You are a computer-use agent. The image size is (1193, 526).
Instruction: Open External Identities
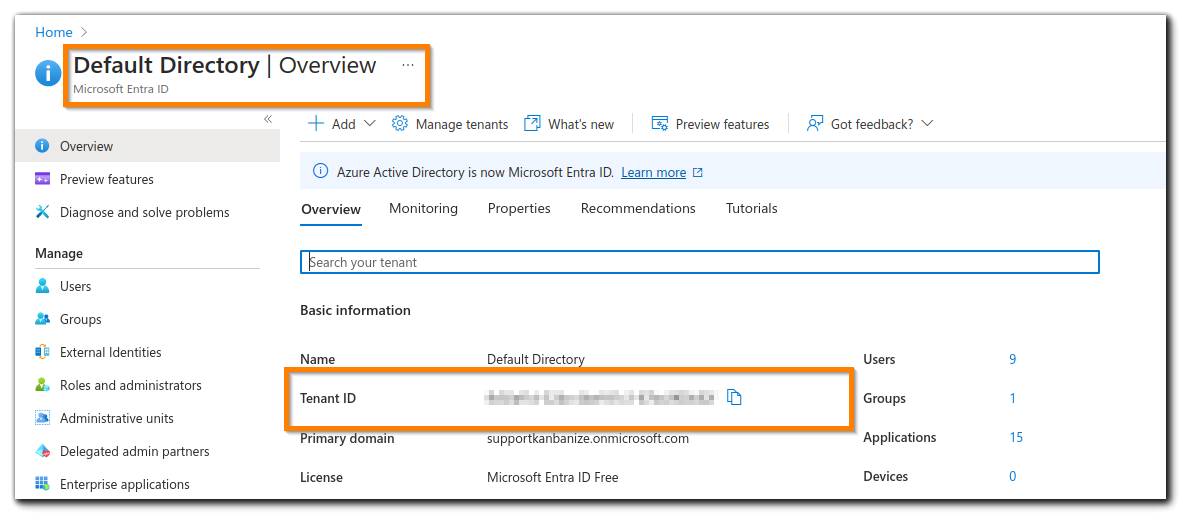(x=111, y=352)
